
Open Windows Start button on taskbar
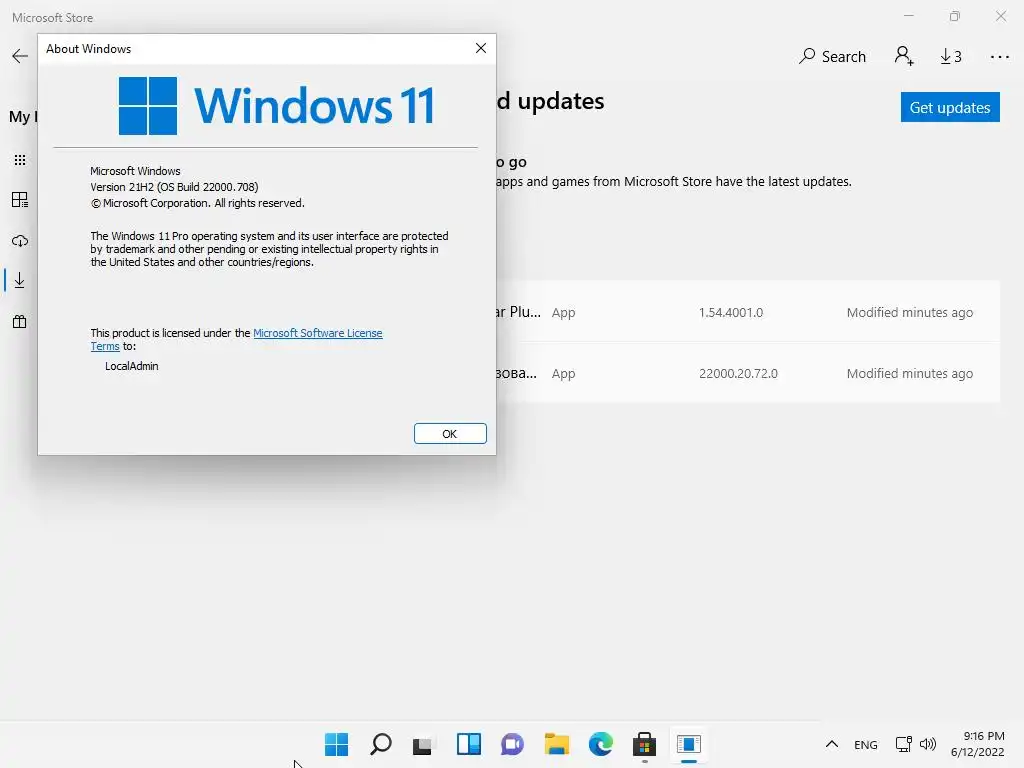pyautogui.click(x=336, y=744)
